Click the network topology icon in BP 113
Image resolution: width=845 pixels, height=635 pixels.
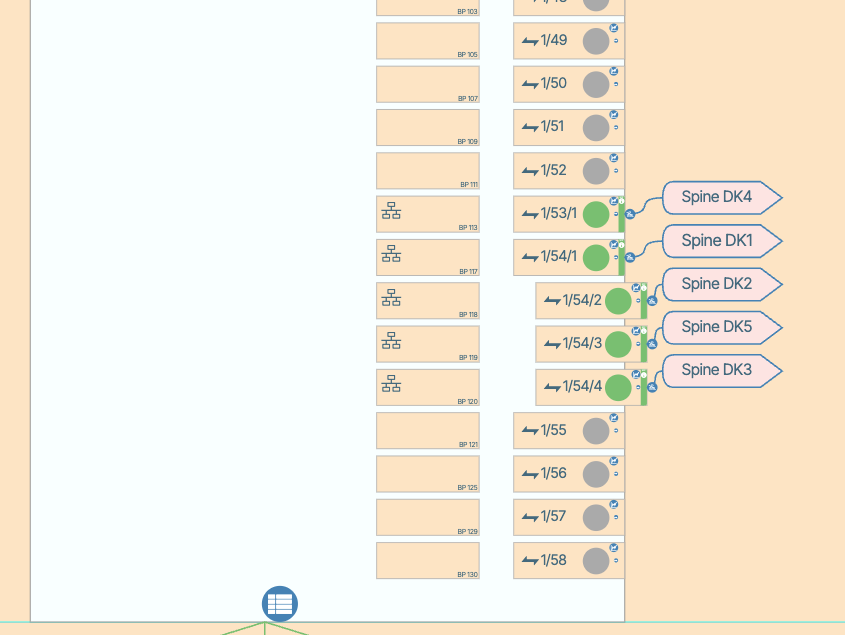point(391,211)
